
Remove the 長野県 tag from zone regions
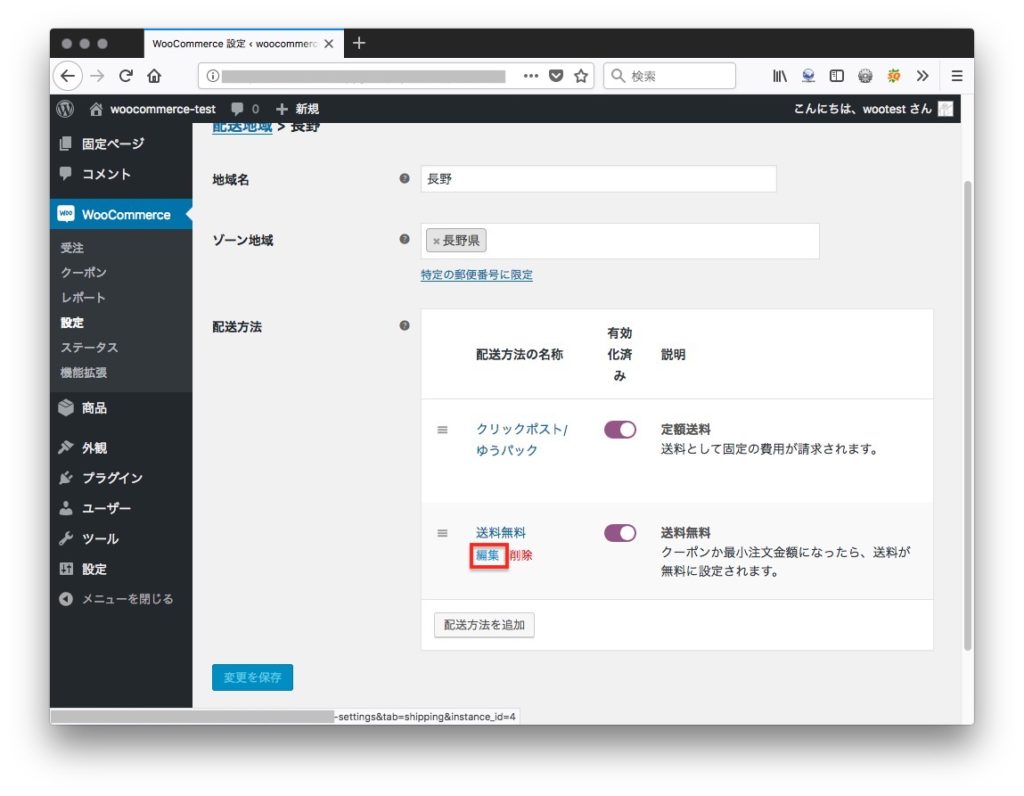click(x=436, y=241)
